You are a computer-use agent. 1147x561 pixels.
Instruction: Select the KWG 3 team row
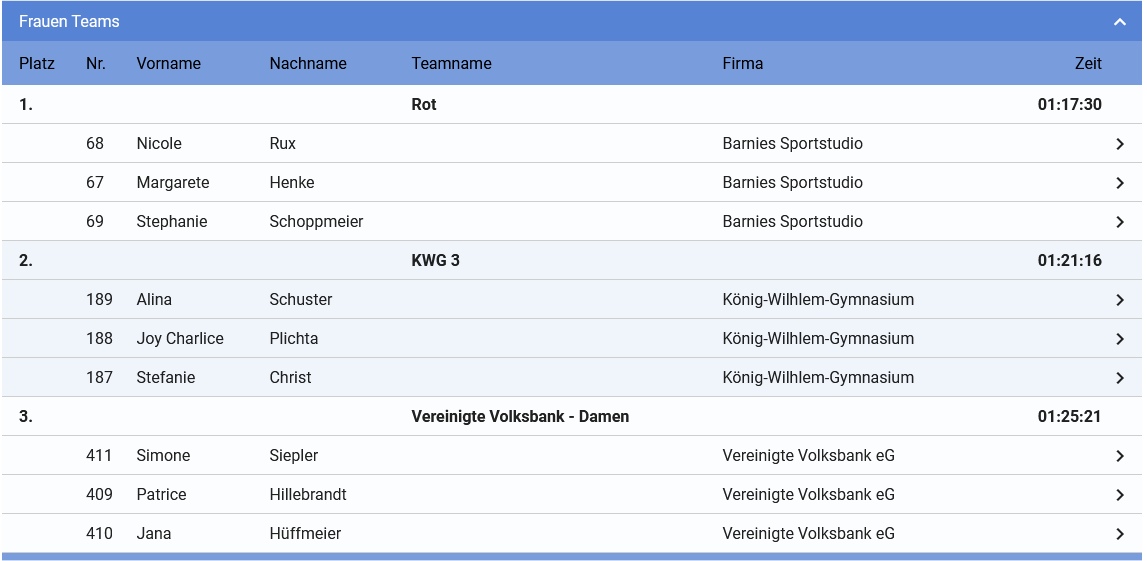tap(571, 260)
